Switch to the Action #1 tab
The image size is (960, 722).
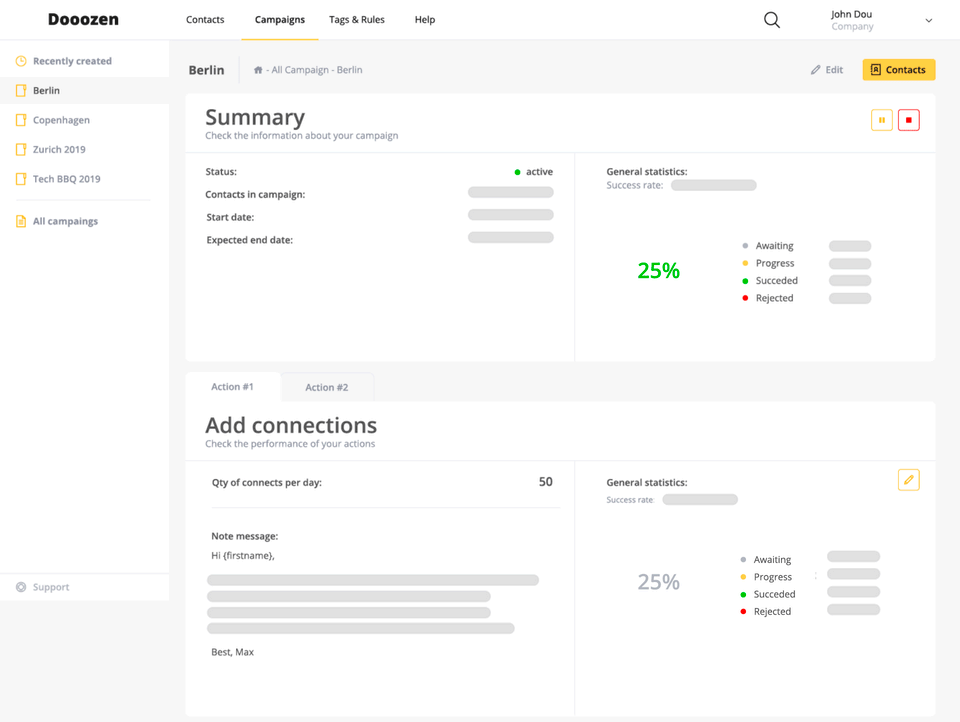[233, 387]
